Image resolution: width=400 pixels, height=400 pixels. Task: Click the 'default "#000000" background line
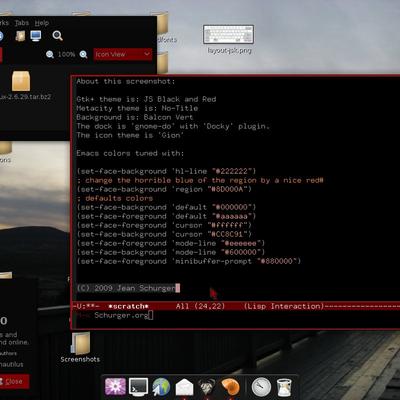(166, 207)
